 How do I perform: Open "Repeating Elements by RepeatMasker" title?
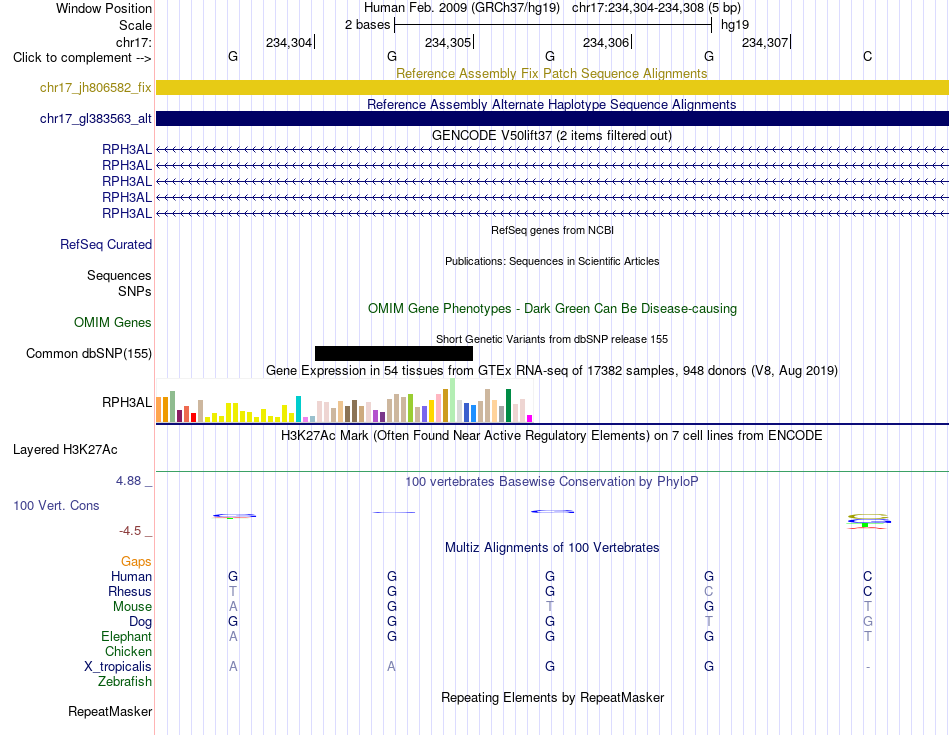coord(552,697)
